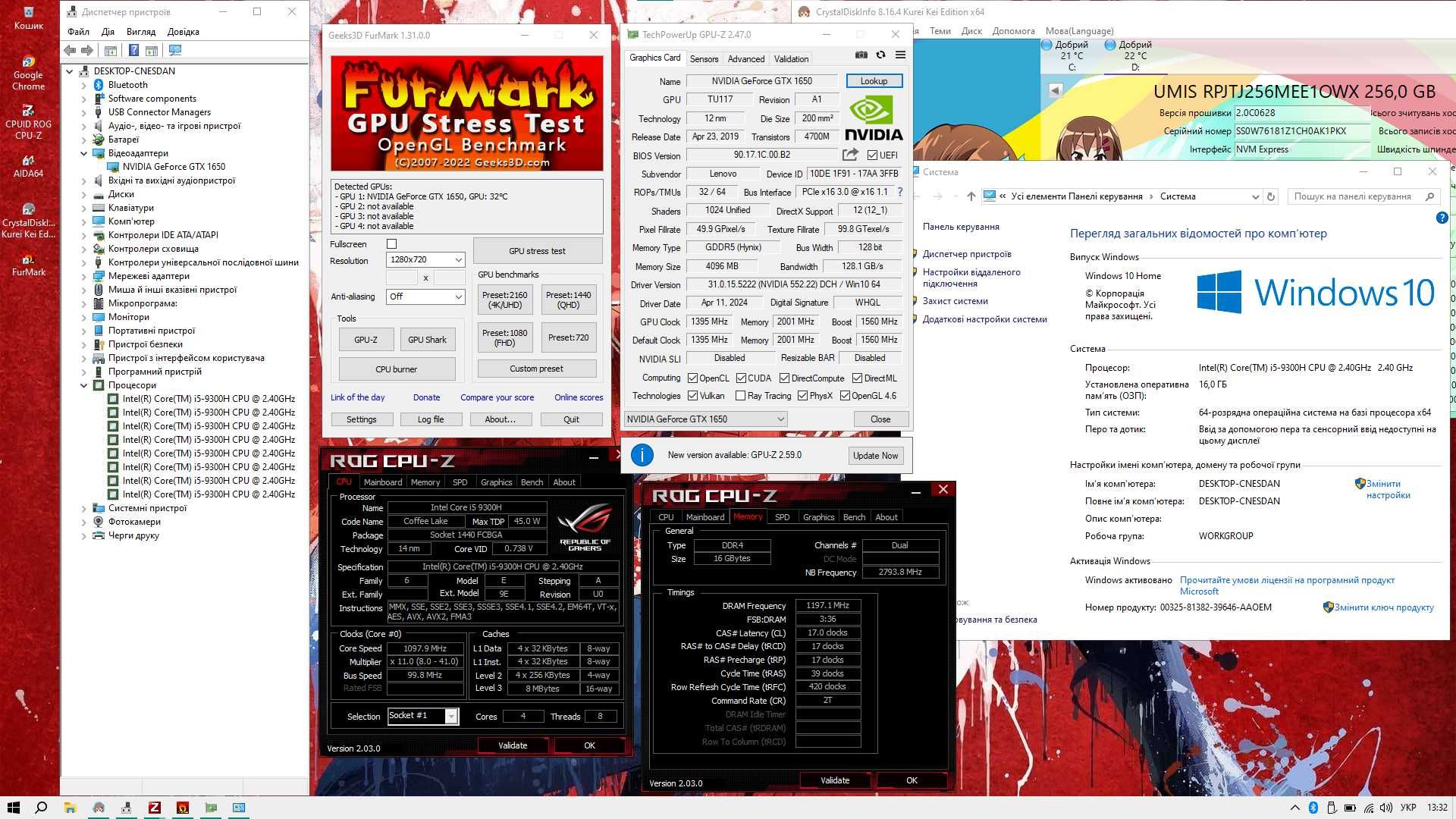Image resolution: width=1456 pixels, height=819 pixels.
Task: Click the refresh icon beside the System address bar
Action: 1271,196
